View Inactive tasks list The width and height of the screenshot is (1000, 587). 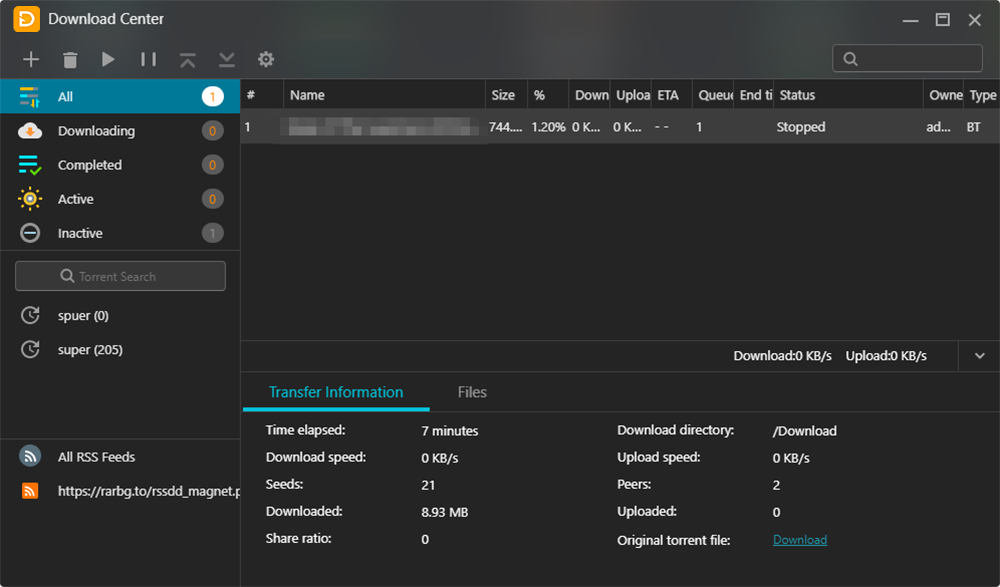80,233
